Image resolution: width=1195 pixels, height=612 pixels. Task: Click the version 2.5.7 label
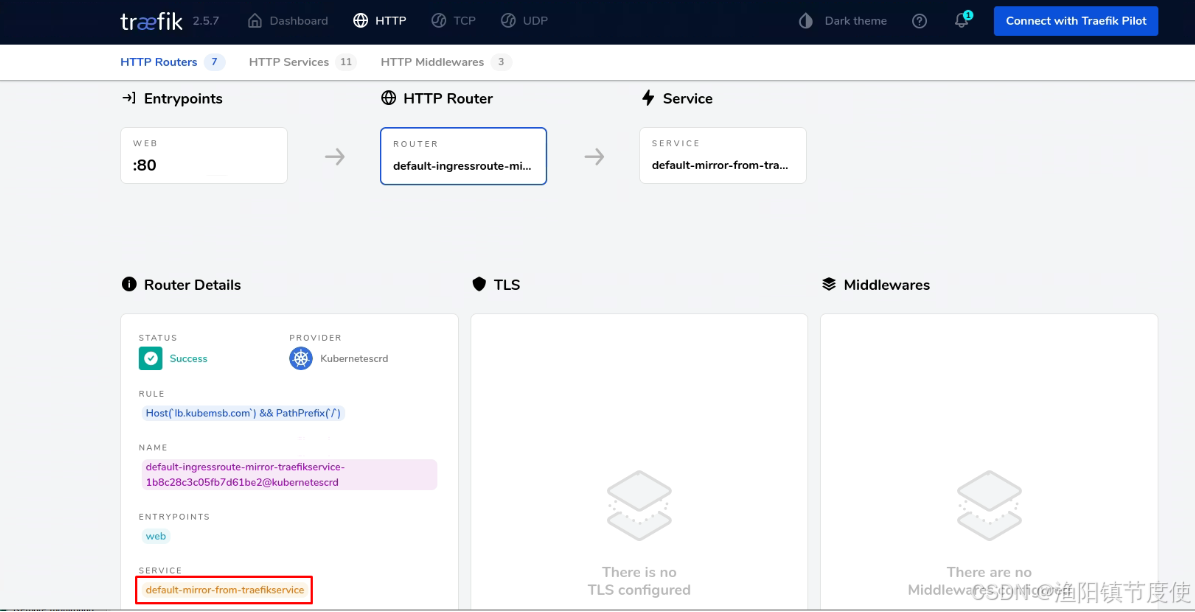206,21
